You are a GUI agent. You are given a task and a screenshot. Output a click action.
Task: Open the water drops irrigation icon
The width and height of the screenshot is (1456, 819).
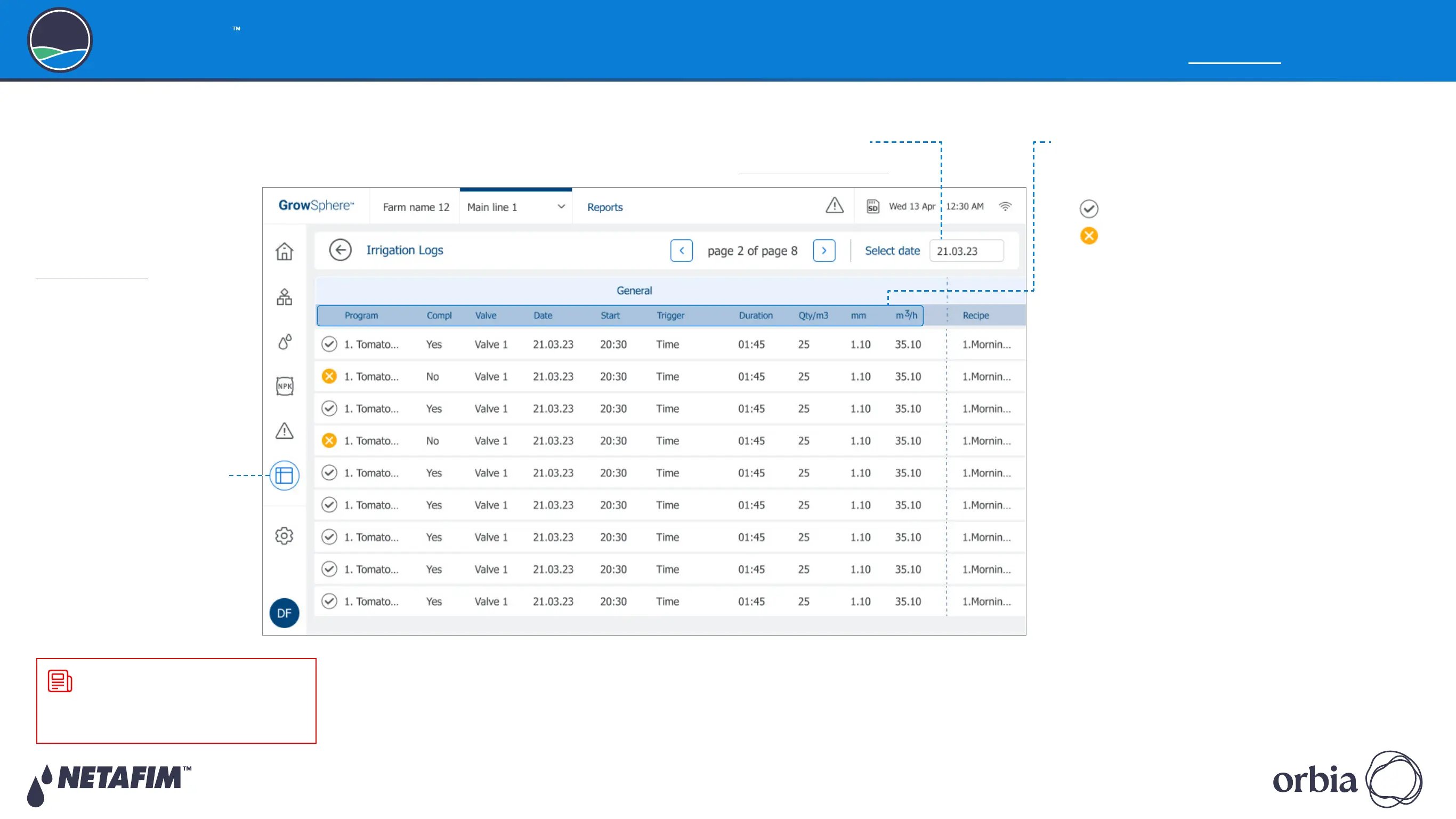284,342
